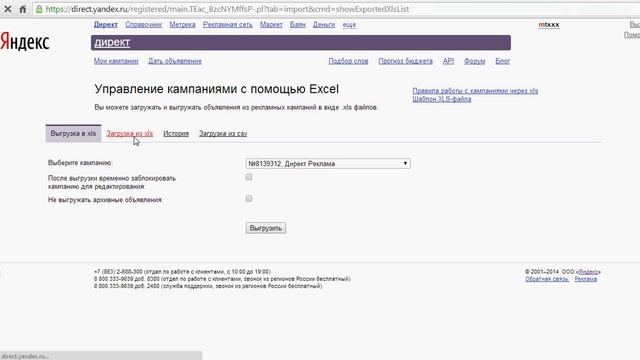Select the Выгрузка в xls tab

73,133
